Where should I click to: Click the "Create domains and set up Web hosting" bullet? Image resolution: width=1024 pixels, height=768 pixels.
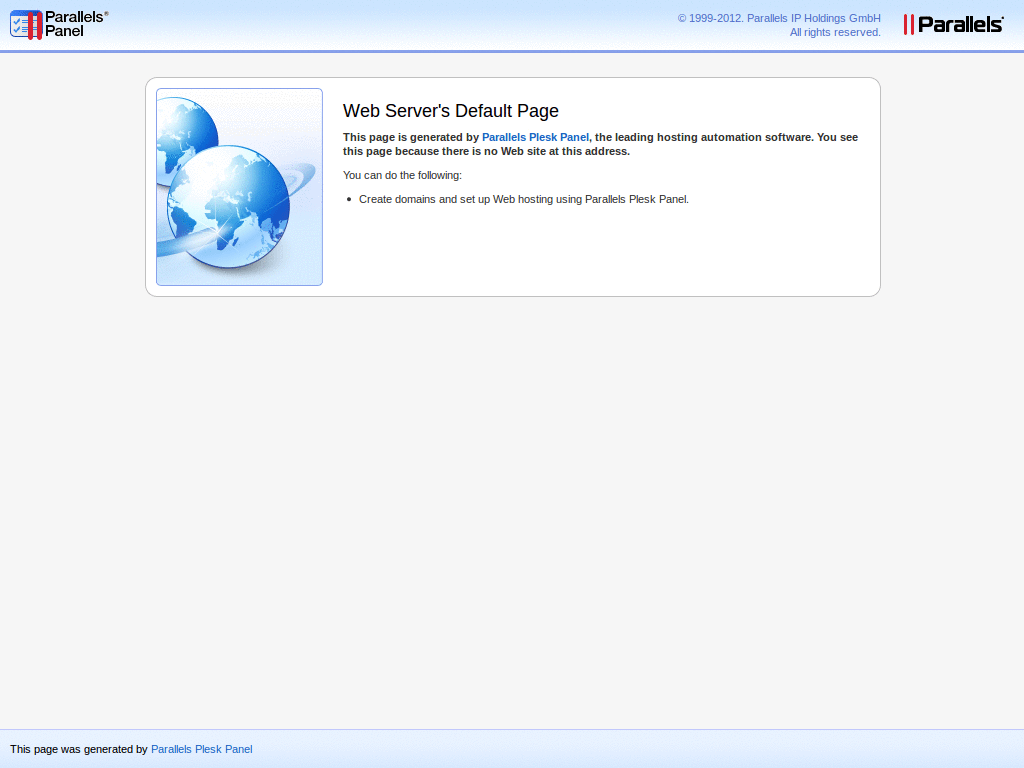click(524, 199)
